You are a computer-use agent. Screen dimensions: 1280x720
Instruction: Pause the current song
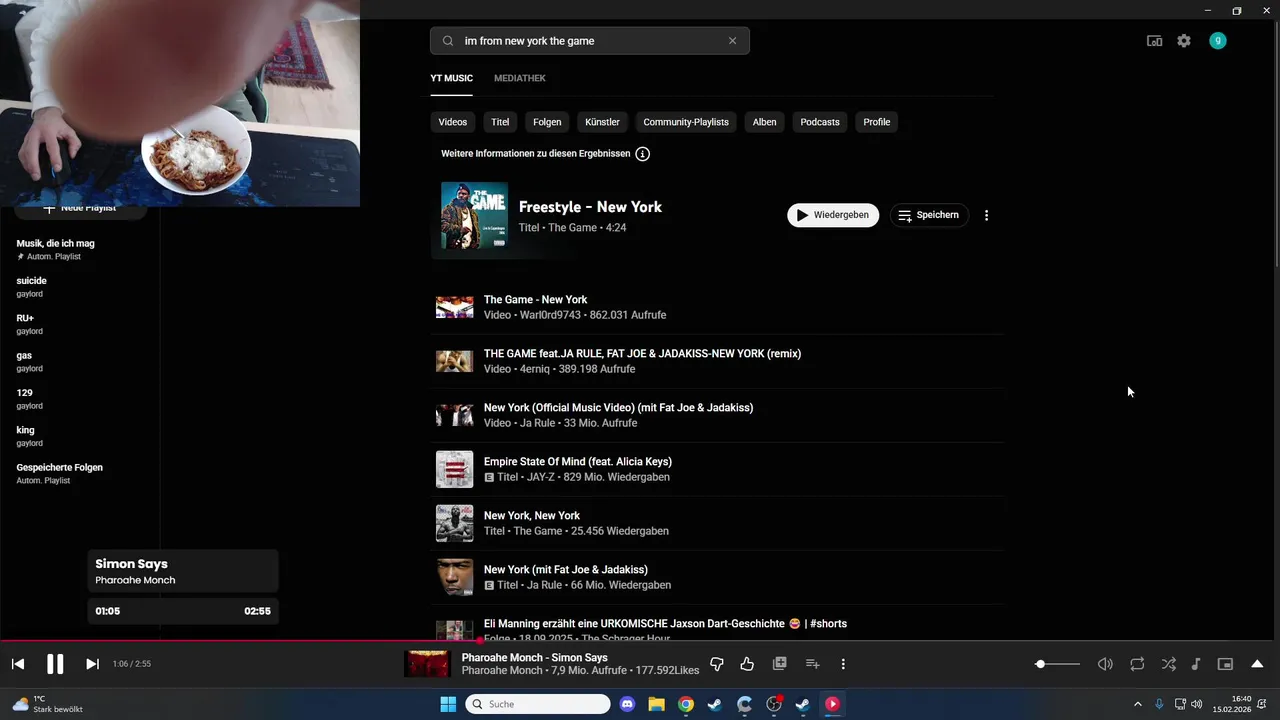(55, 664)
